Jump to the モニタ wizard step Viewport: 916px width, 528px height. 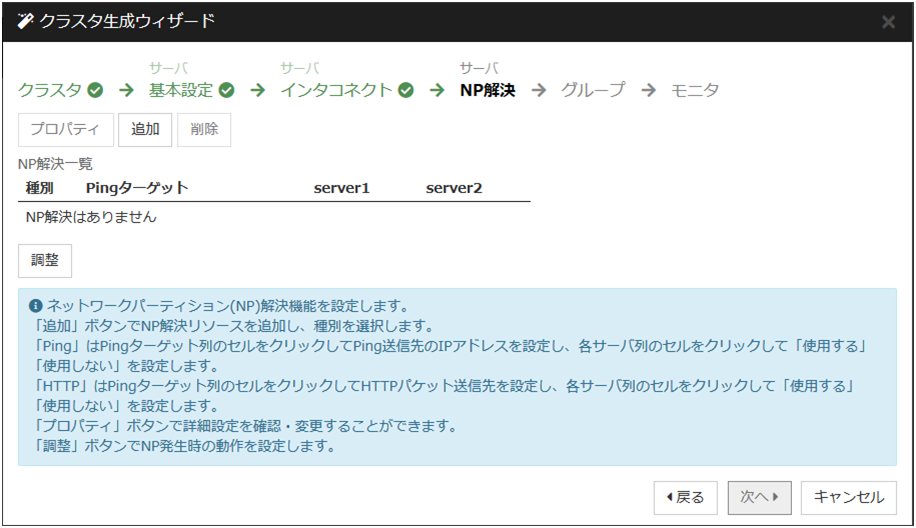(x=695, y=90)
